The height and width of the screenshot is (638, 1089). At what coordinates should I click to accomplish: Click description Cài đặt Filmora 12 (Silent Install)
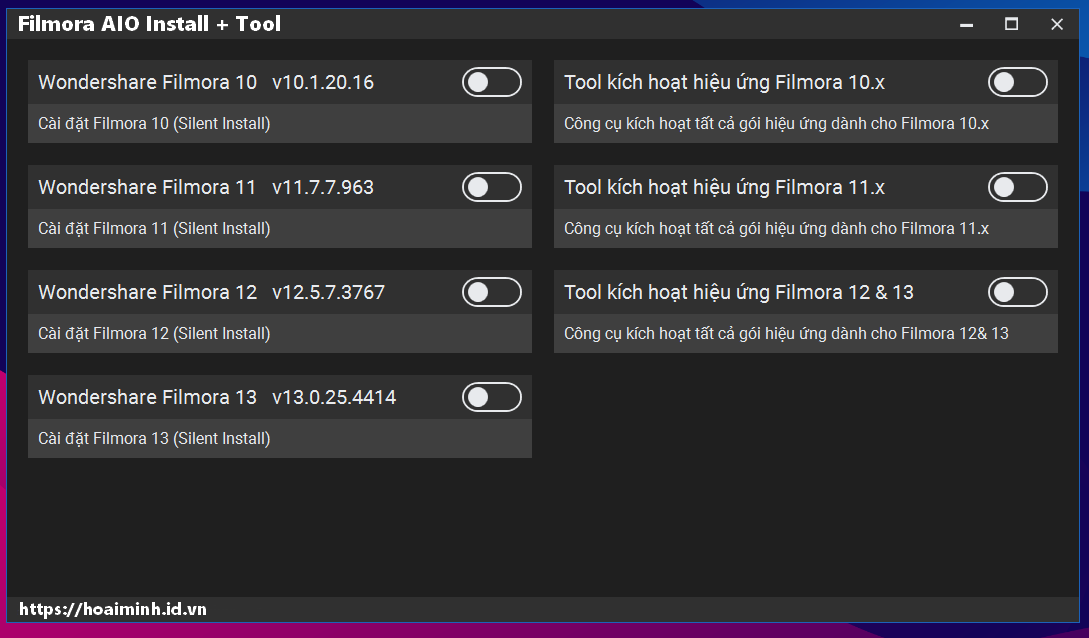coord(154,333)
